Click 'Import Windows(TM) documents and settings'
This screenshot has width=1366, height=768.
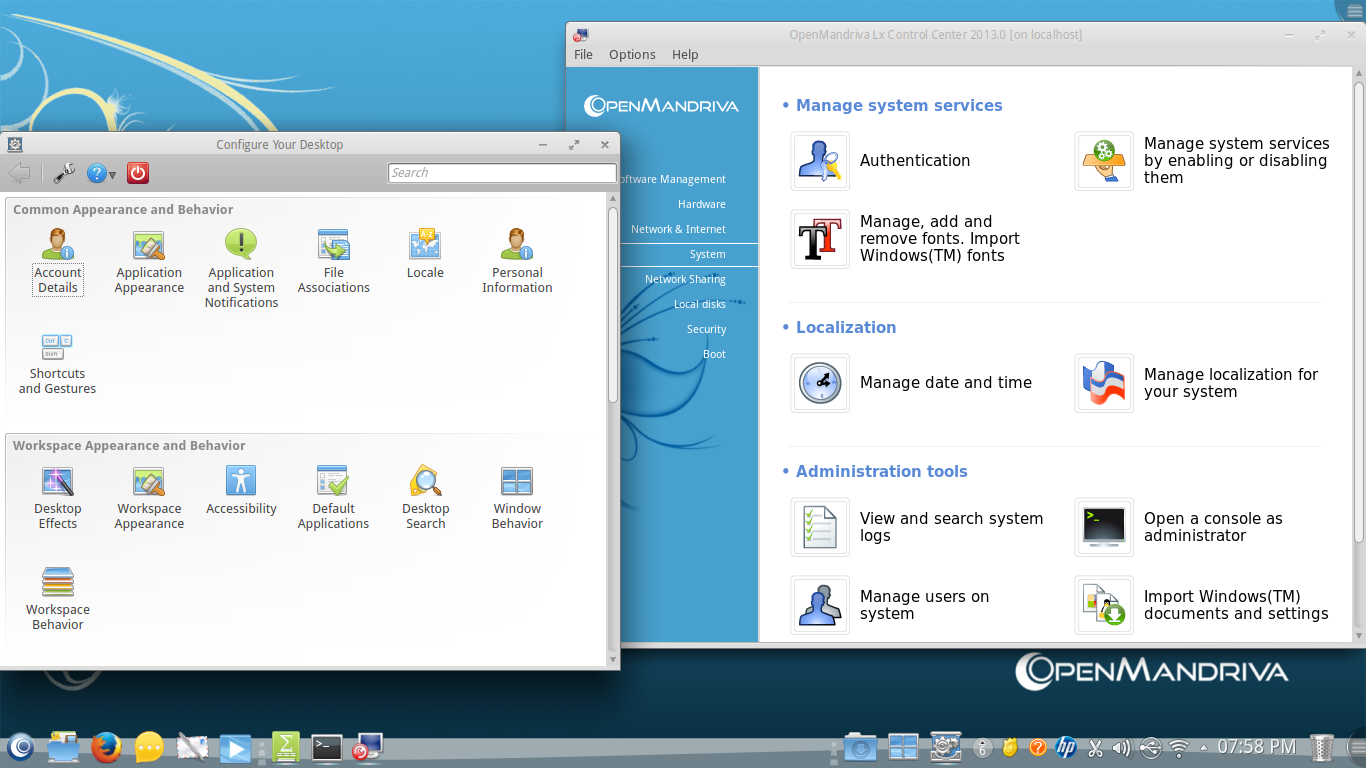pos(1236,605)
